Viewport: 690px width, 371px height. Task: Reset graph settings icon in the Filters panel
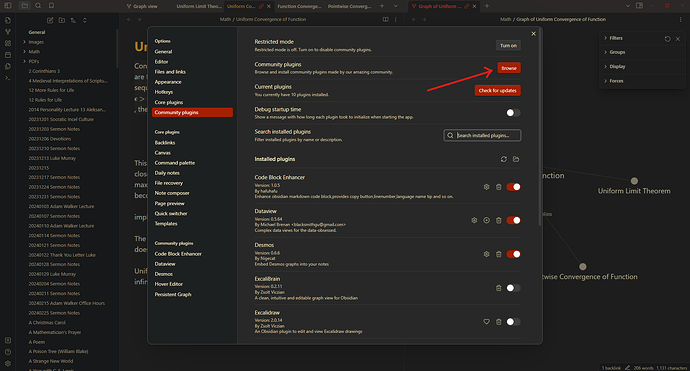[668, 39]
